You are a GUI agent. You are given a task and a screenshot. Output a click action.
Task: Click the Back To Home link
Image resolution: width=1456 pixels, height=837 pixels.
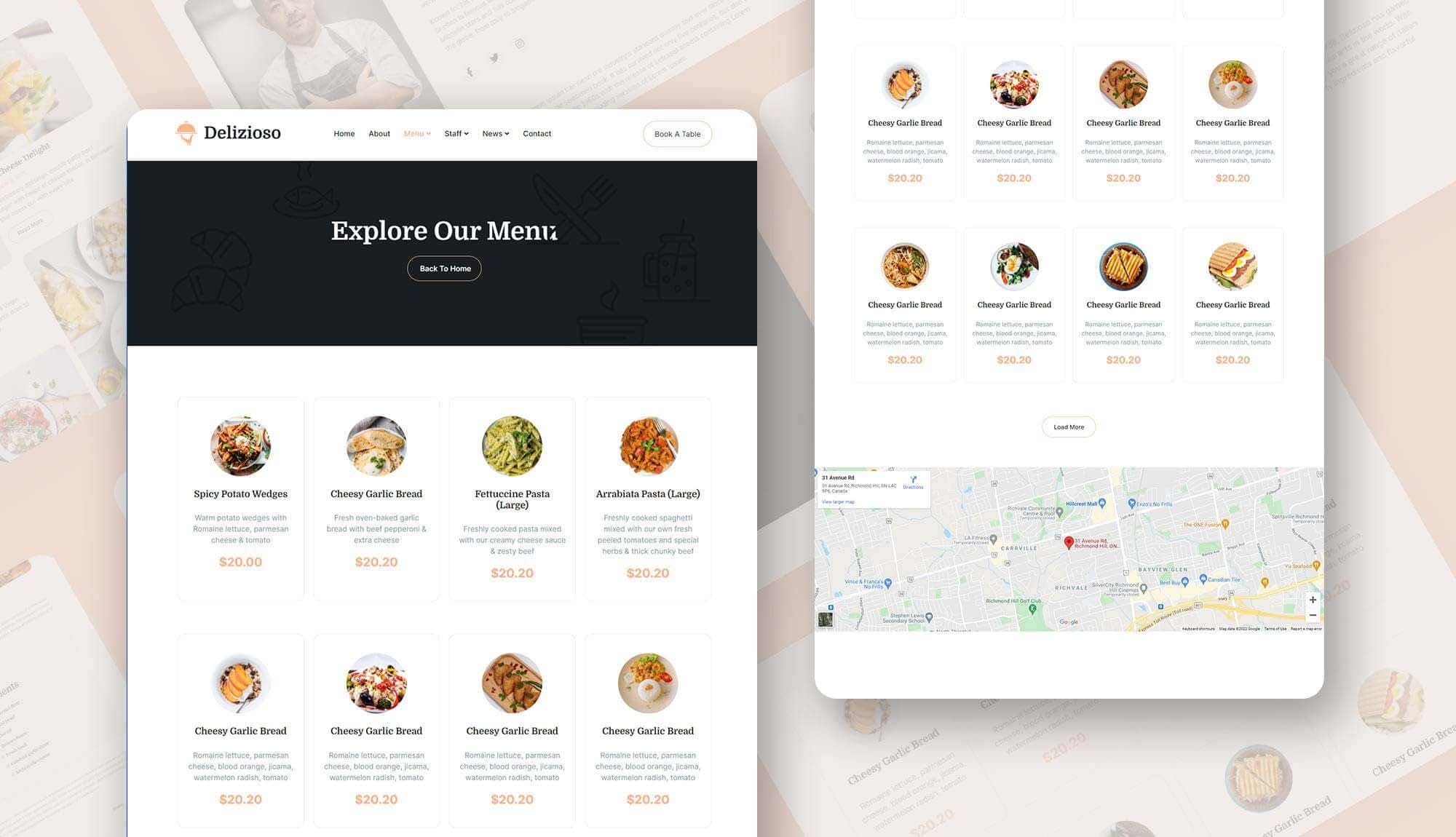click(445, 268)
